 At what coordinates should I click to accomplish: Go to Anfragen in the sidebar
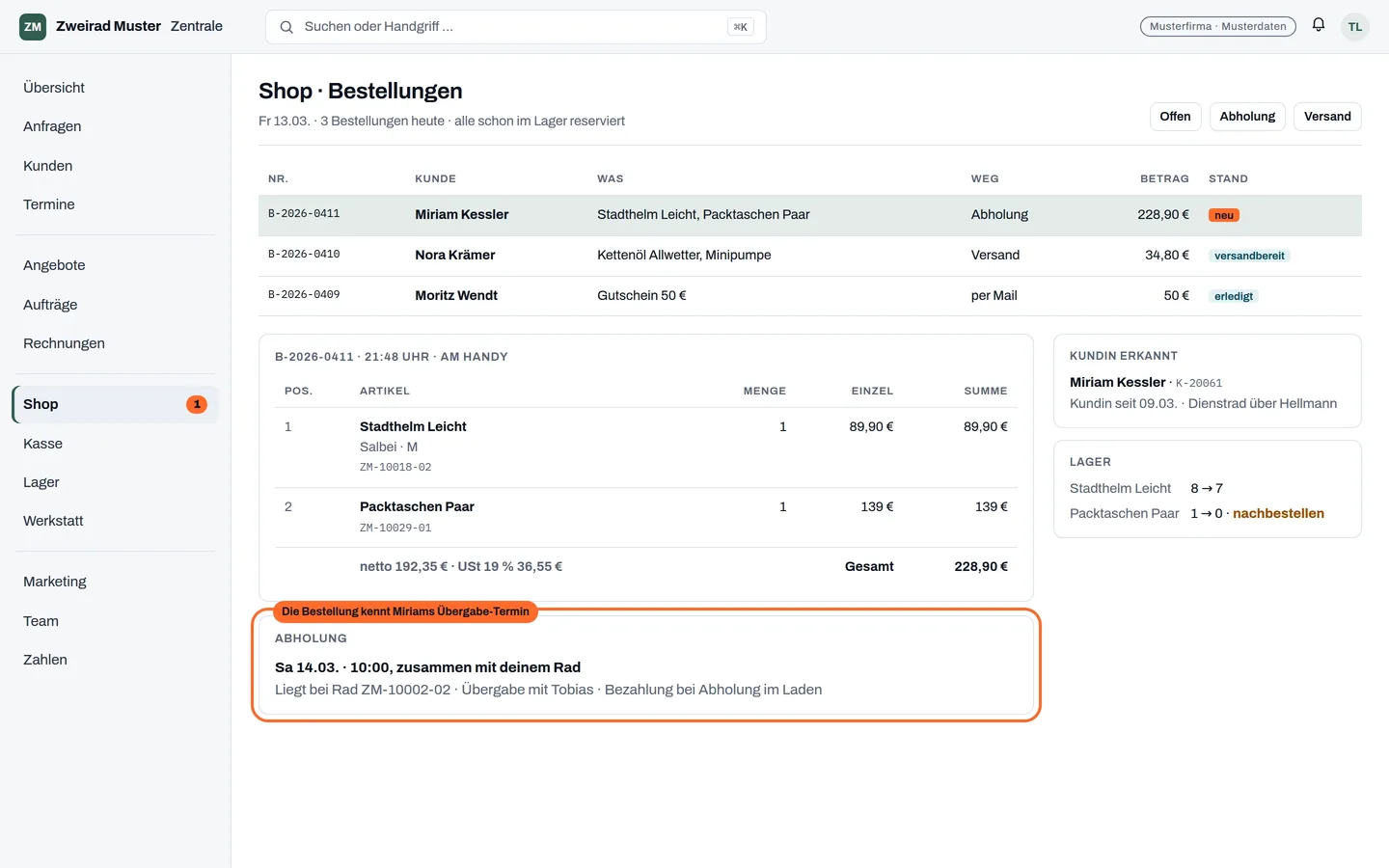(x=116, y=126)
